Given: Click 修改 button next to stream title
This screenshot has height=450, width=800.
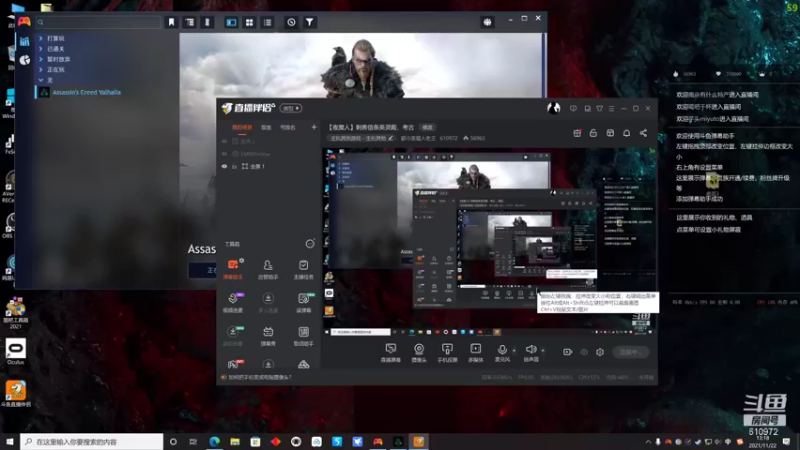Looking at the screenshot, I should (427, 128).
